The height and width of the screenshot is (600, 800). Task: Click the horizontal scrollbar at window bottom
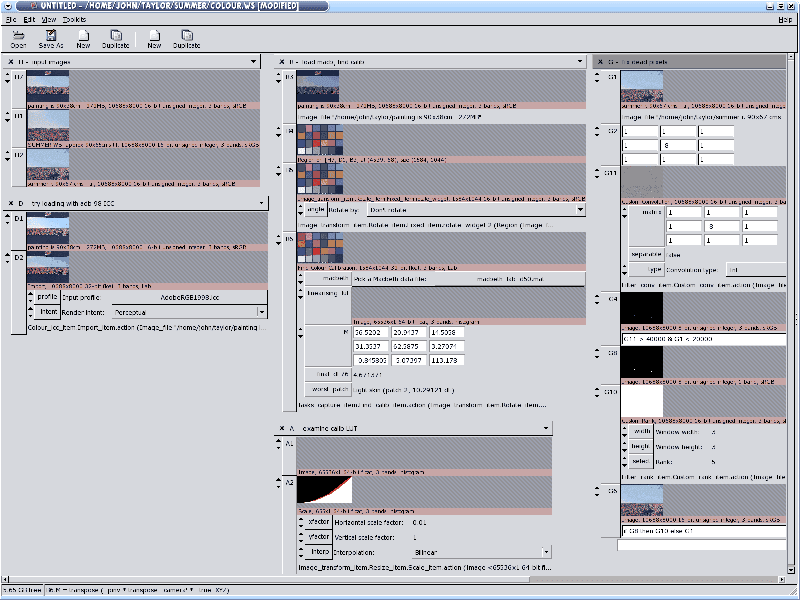coord(400,579)
